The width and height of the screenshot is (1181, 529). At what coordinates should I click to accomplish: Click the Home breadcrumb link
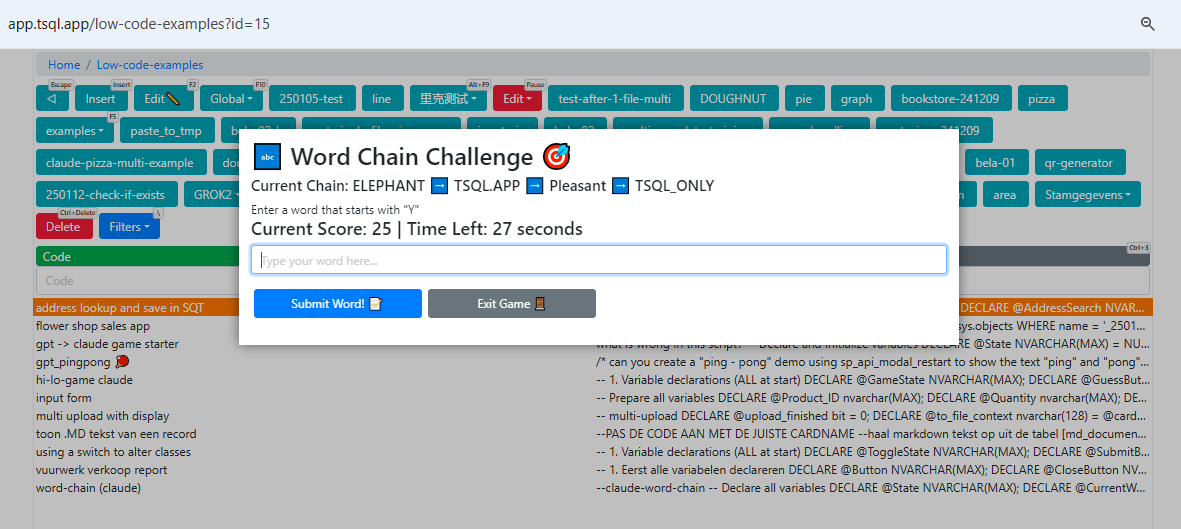click(x=64, y=65)
